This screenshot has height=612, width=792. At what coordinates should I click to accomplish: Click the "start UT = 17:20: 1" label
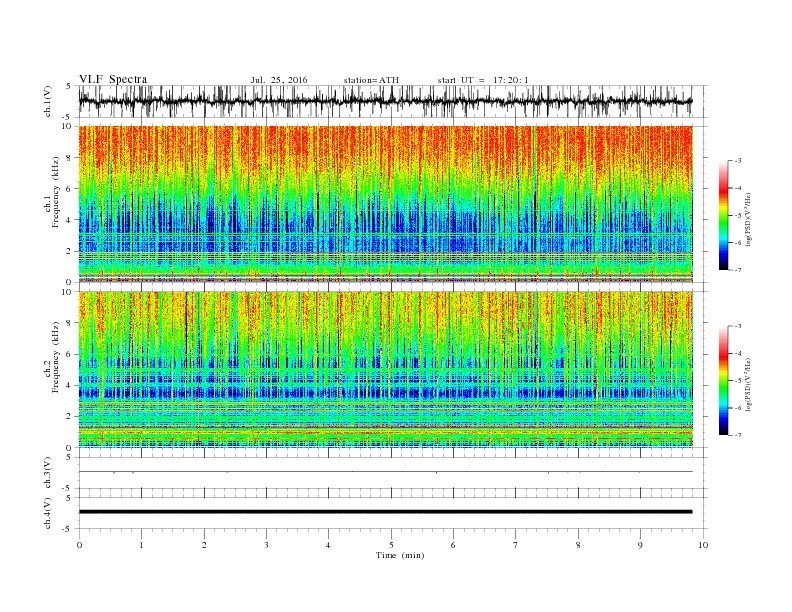click(483, 80)
